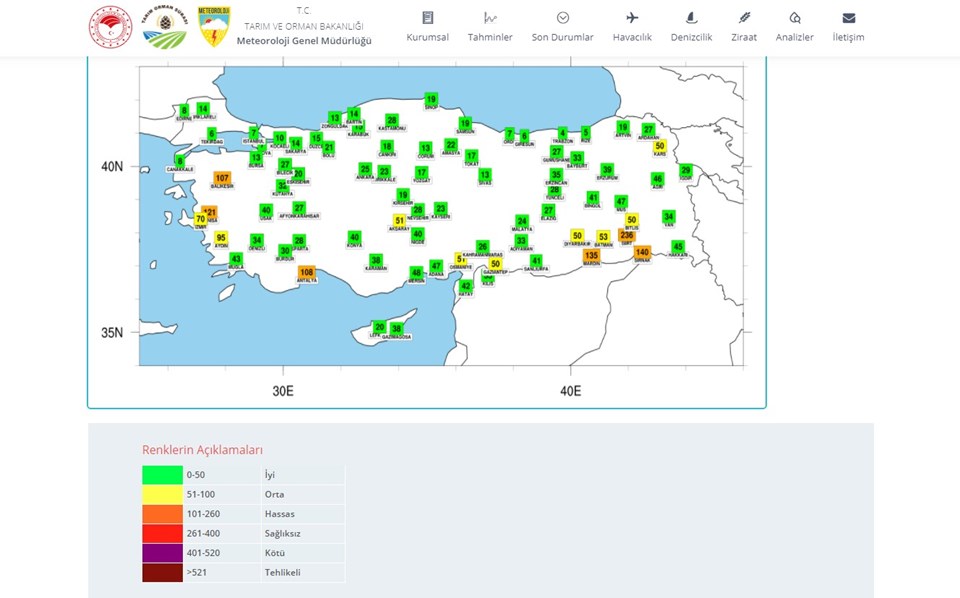Click the İletişim envelope icon

tap(848, 18)
